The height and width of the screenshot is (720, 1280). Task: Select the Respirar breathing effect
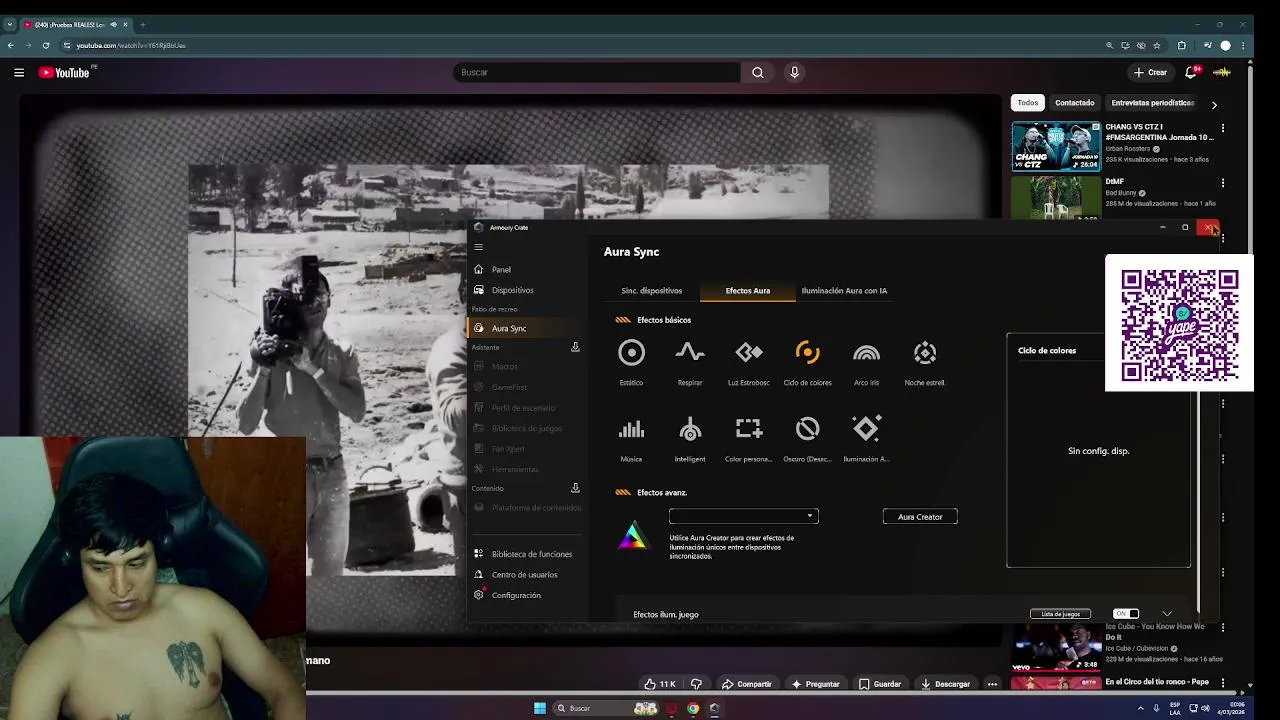click(690, 362)
